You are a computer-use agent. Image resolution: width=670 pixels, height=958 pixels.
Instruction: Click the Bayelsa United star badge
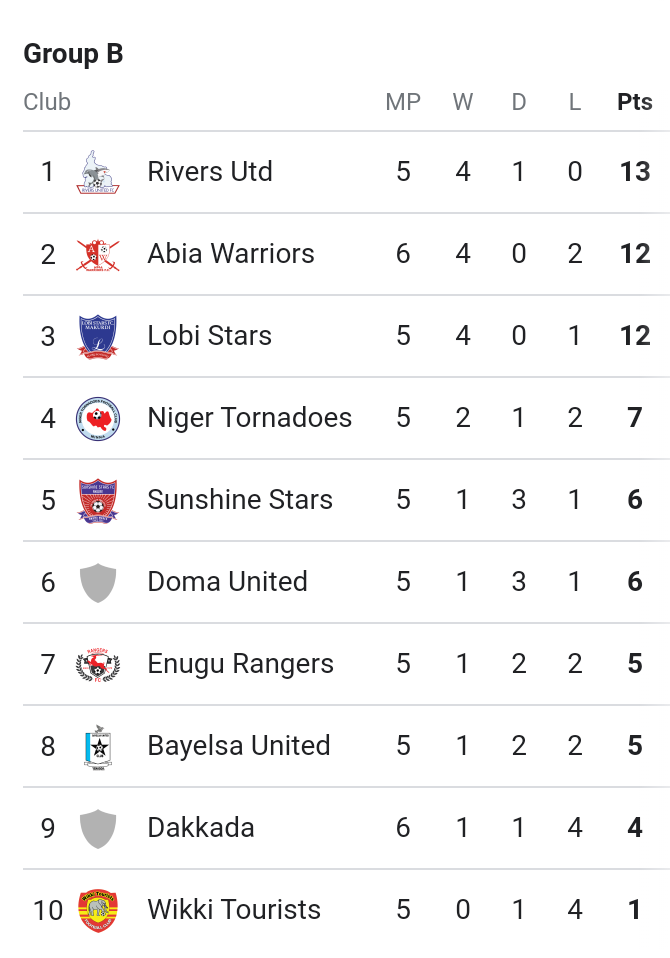click(98, 747)
